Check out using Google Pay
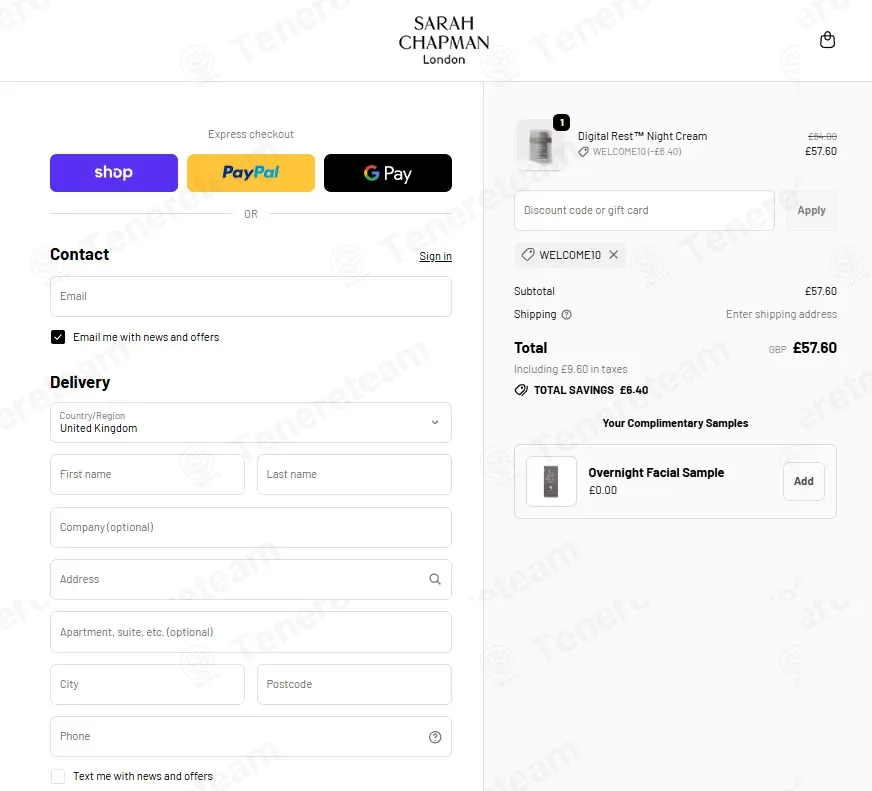The image size is (872, 791). pos(388,173)
